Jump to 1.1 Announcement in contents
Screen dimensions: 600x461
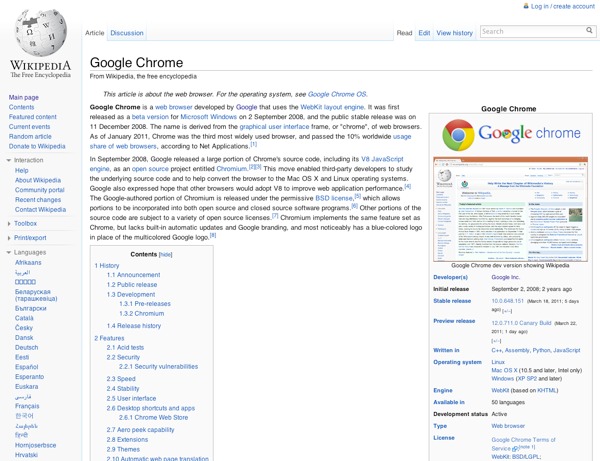tap(134, 275)
